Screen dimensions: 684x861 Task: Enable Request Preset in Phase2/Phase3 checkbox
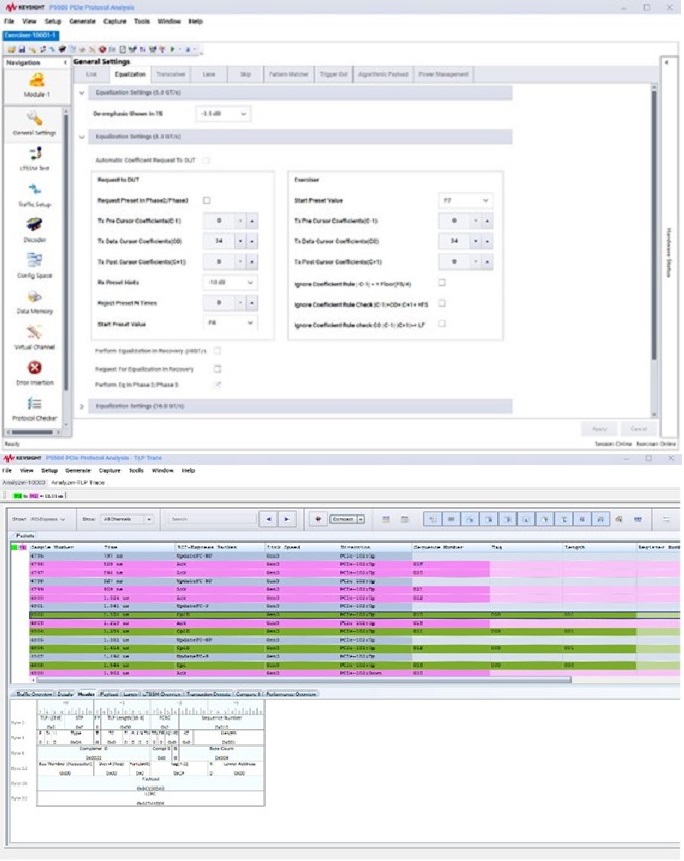pos(207,200)
